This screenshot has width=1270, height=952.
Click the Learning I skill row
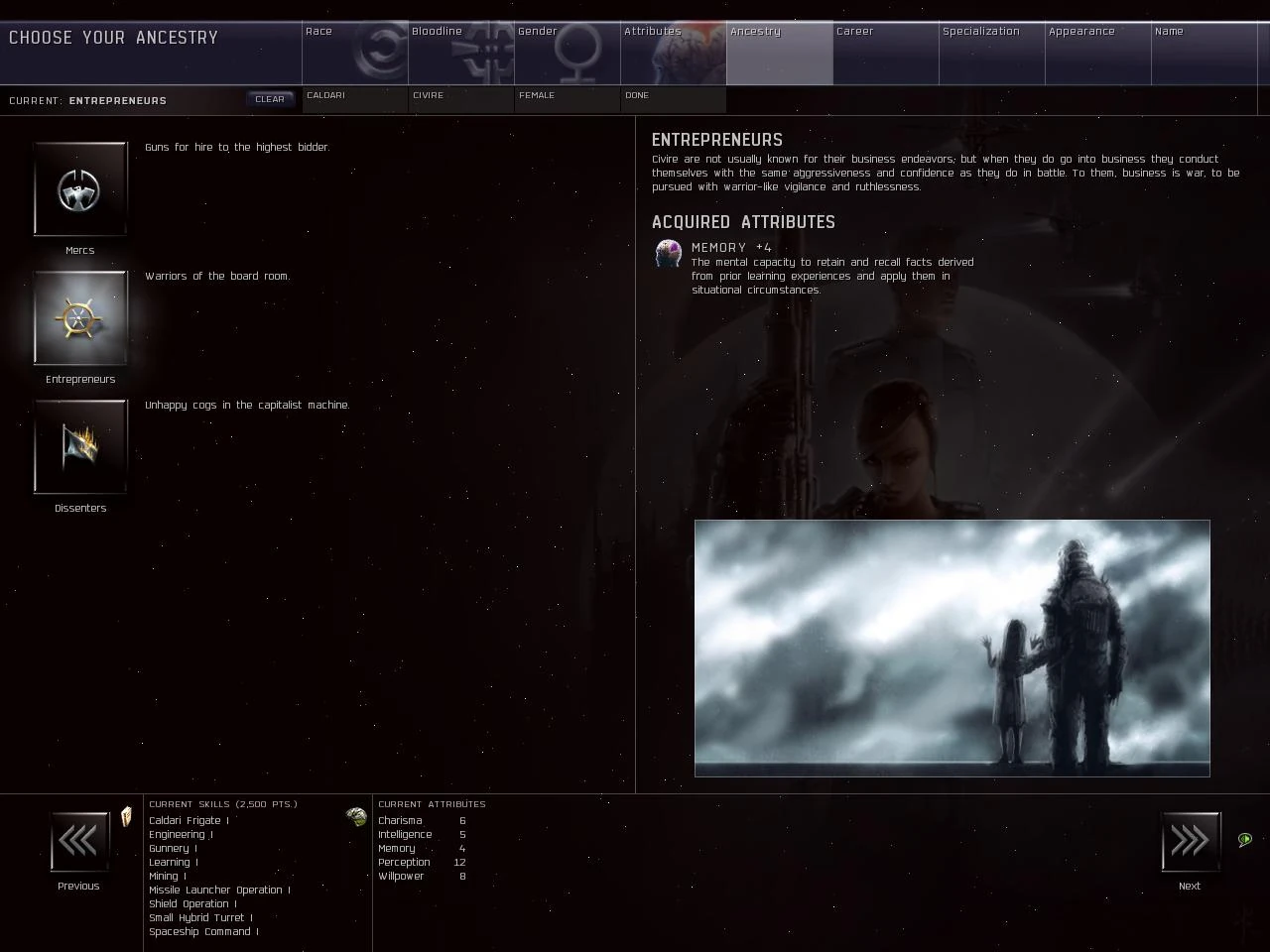pos(174,862)
